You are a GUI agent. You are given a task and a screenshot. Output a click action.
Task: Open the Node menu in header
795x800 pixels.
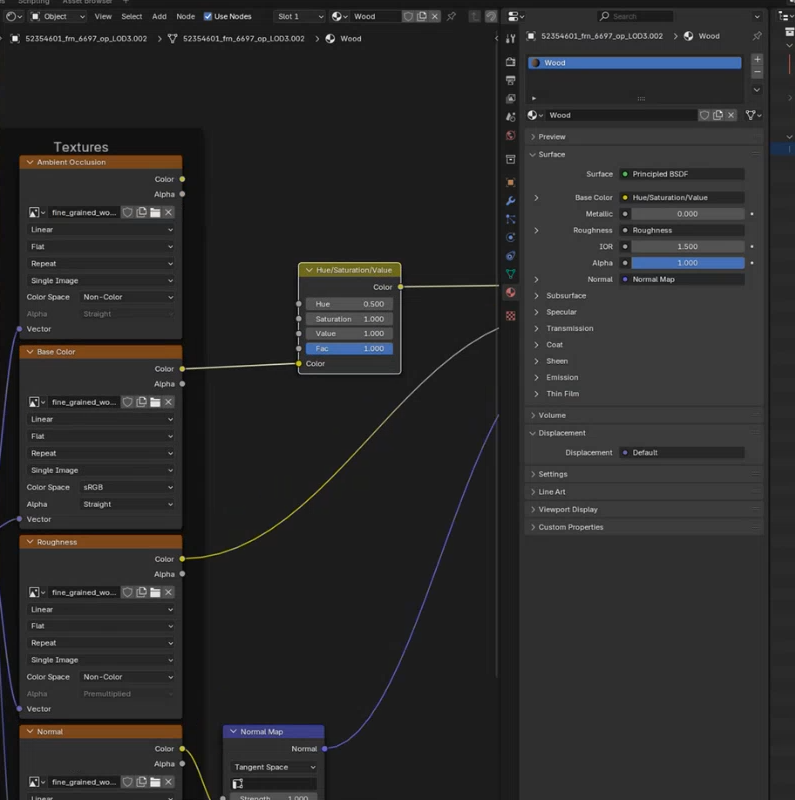185,17
